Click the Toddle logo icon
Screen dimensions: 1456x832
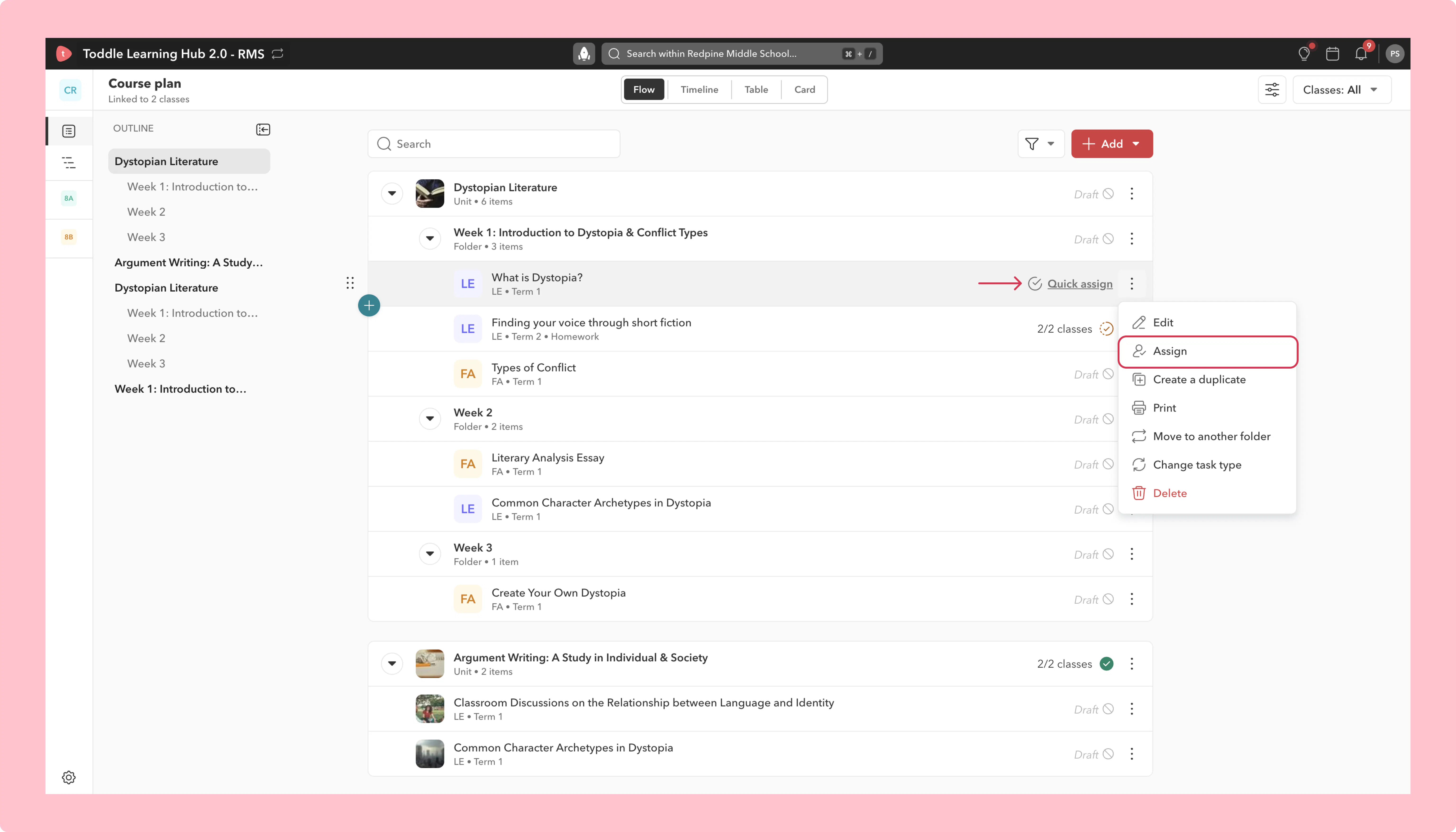coord(64,54)
